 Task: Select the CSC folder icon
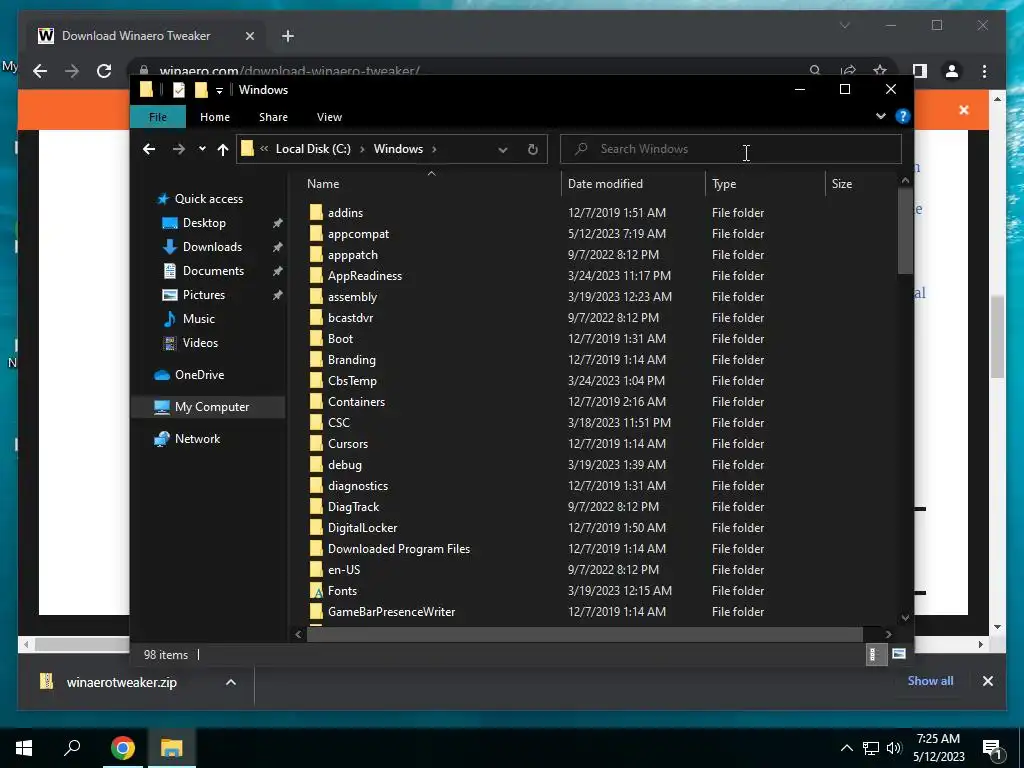click(316, 422)
